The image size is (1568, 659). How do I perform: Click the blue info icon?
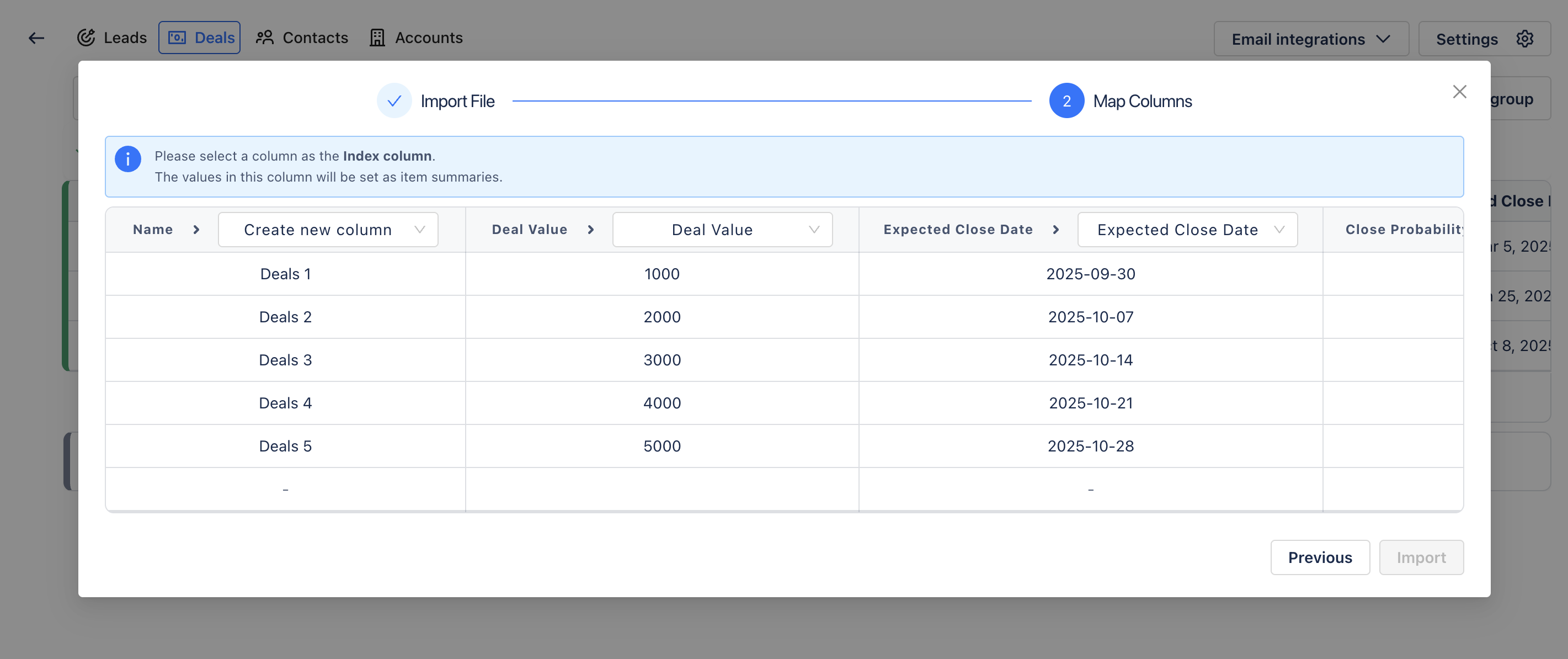point(128,160)
